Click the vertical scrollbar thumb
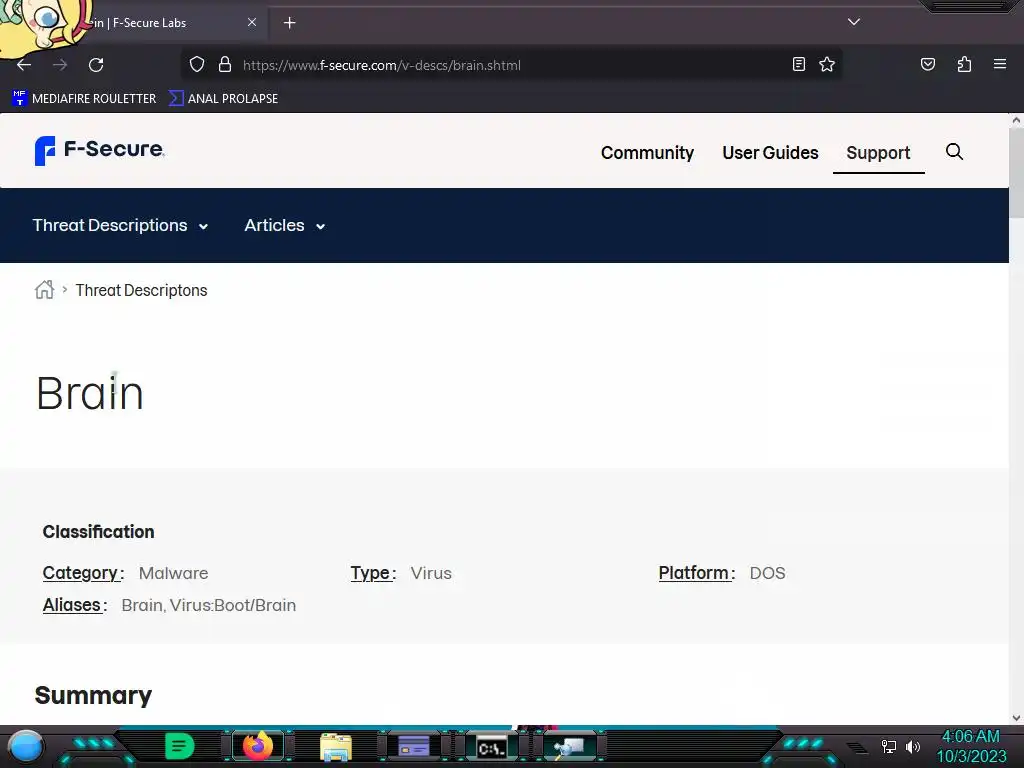 (1016, 173)
